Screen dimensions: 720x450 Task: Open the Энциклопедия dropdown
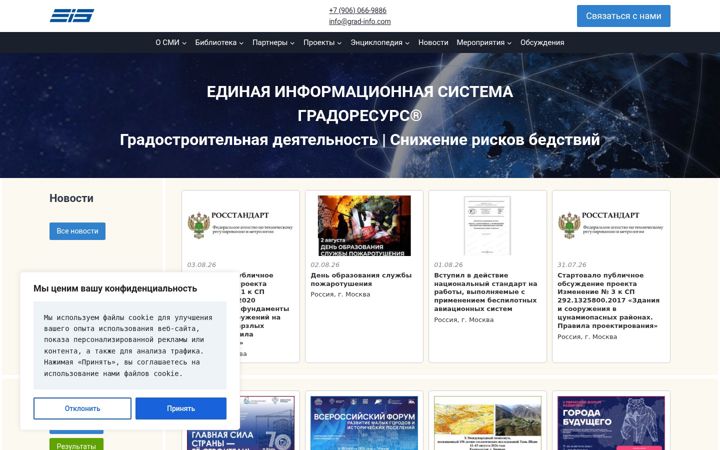380,42
